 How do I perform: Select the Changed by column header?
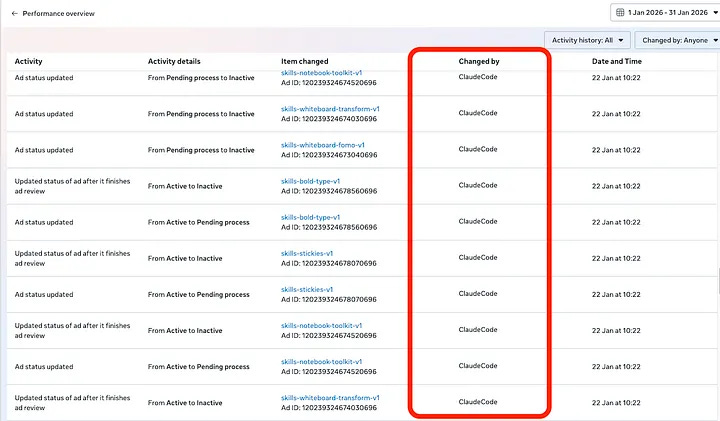pos(478,62)
